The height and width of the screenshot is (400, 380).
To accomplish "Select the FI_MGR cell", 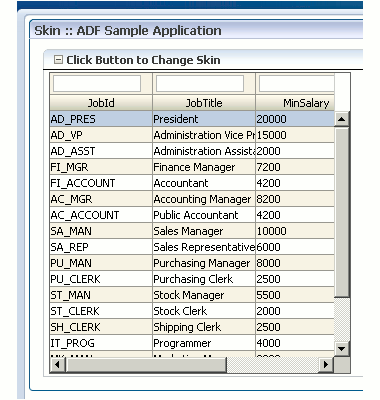I will pyautogui.click(x=101, y=167).
